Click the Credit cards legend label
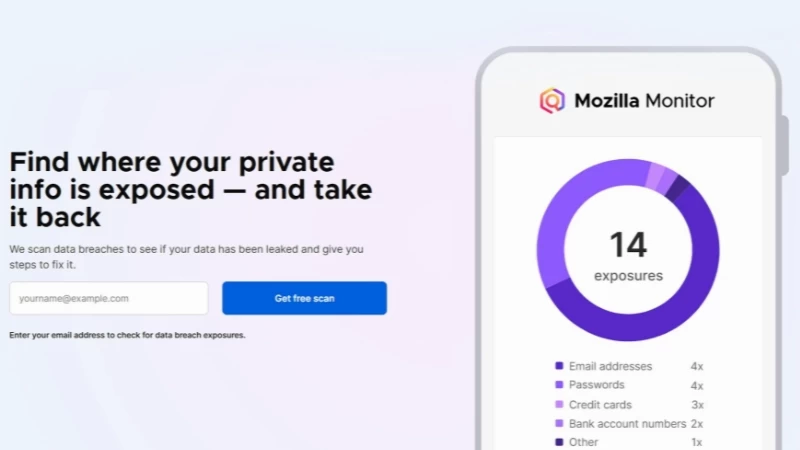Viewport: 800px width, 450px height. [x=600, y=404]
